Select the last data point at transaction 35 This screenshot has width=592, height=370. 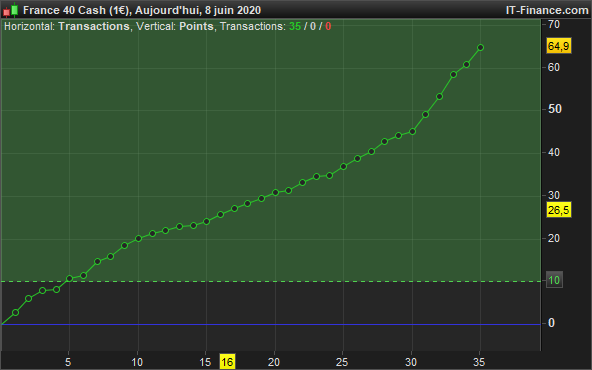tap(480, 48)
